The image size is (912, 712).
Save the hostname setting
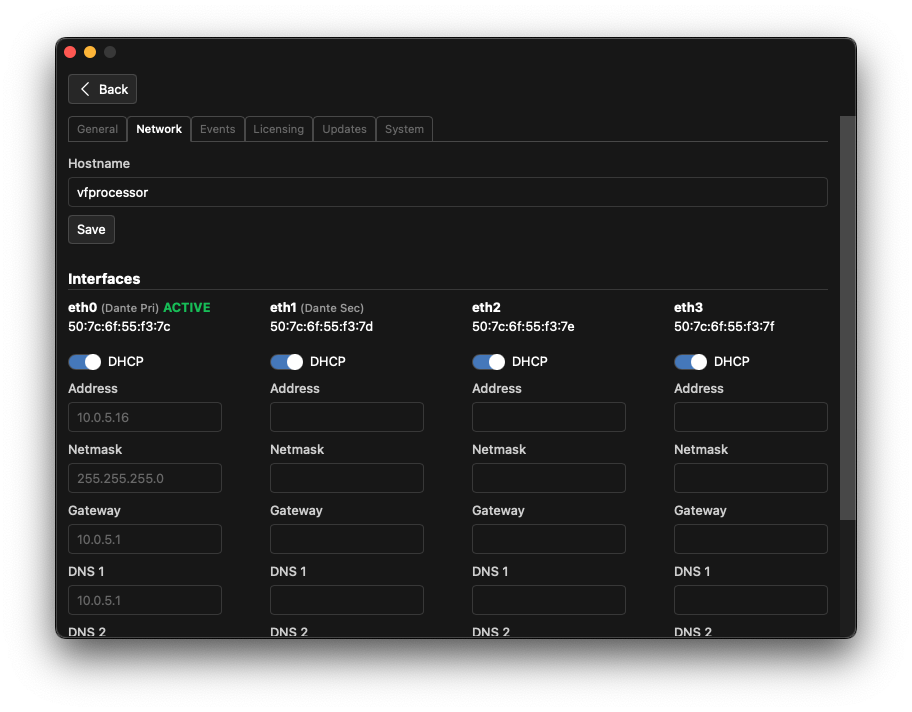point(91,229)
